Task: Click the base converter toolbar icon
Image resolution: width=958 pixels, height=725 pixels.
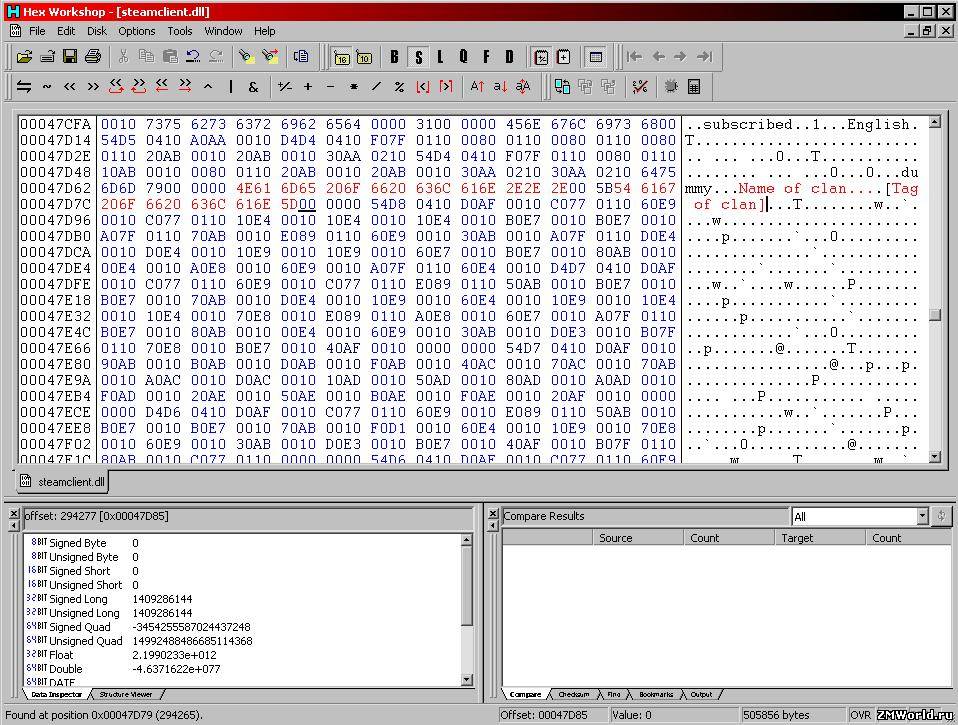Action: (x=671, y=87)
